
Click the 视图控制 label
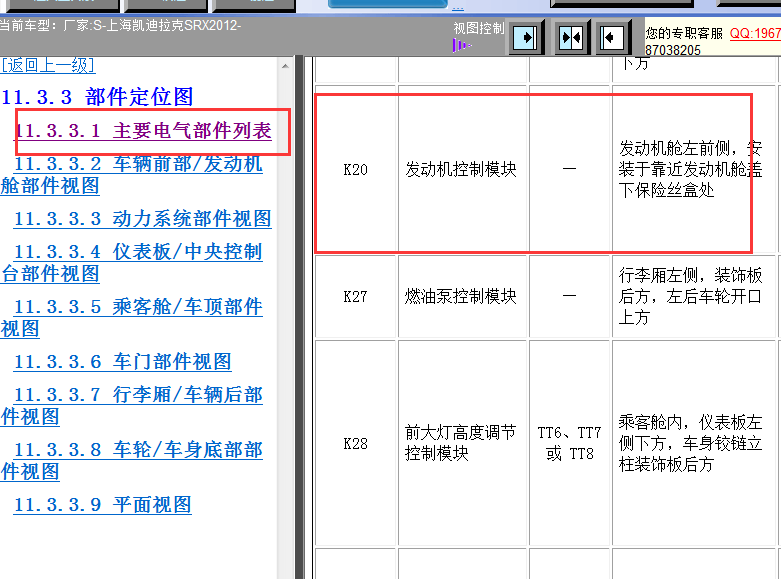coord(479,28)
